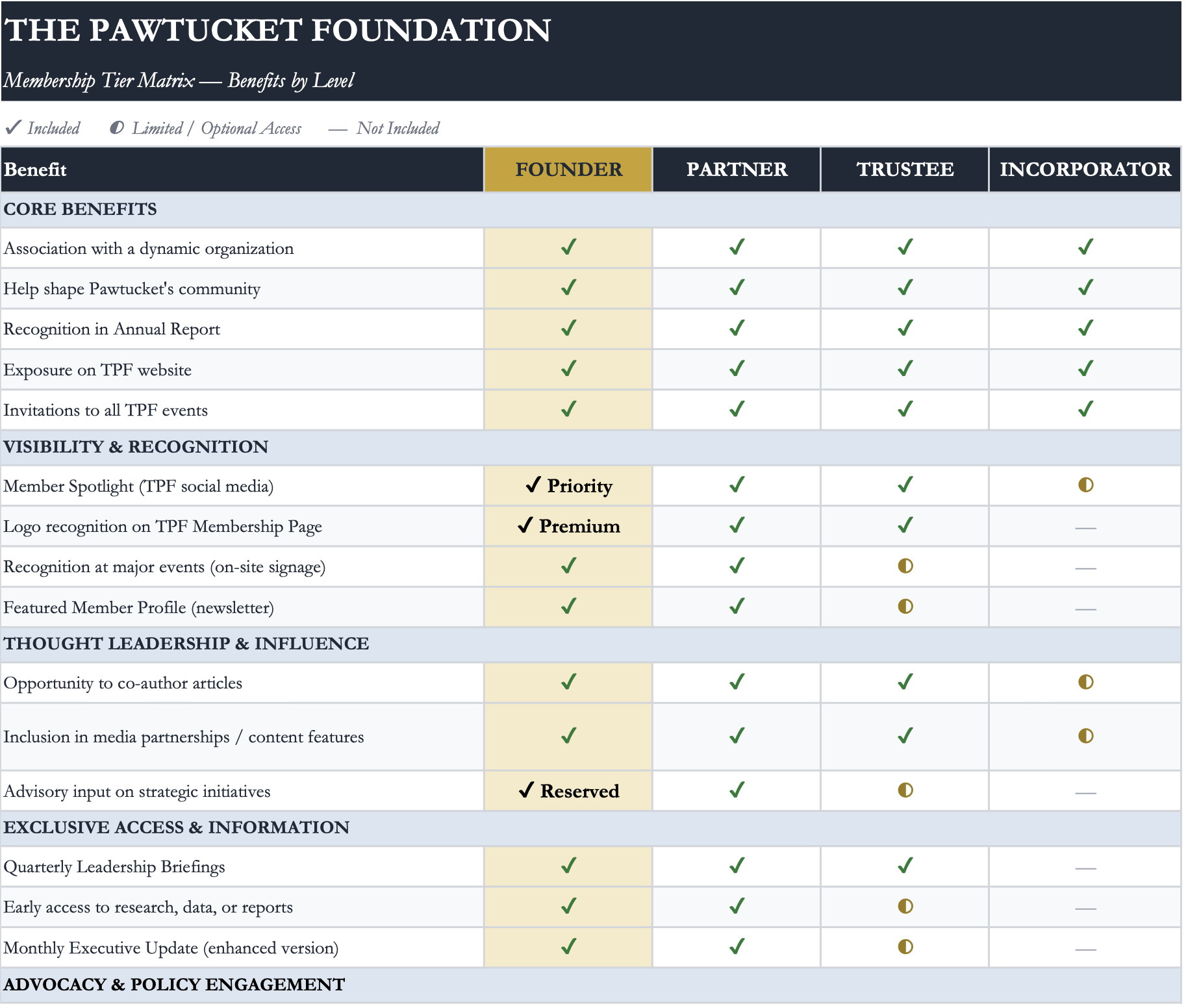Click 'Membership Tier Matrix — Benefits by Level' subtitle
This screenshot has width=1186, height=1008.
[179, 81]
